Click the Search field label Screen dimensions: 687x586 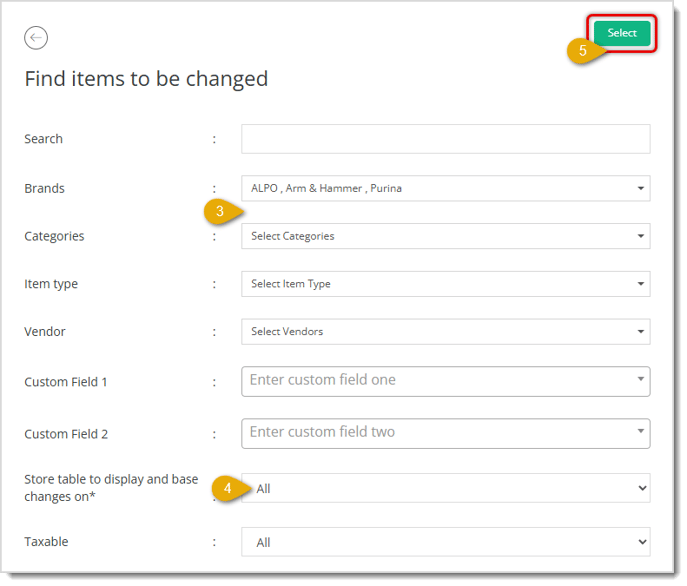[x=44, y=140]
